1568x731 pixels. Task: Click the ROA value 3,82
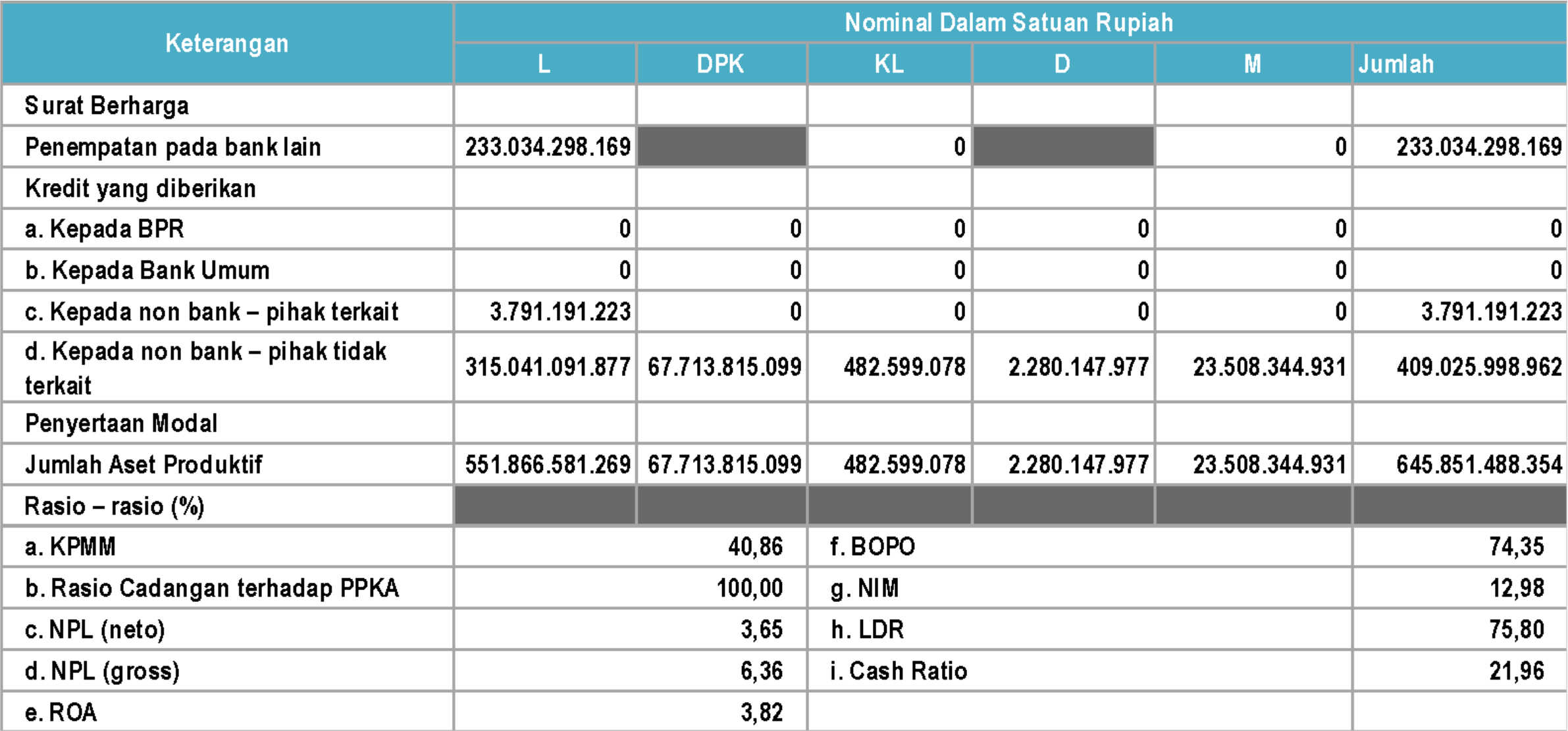761,713
